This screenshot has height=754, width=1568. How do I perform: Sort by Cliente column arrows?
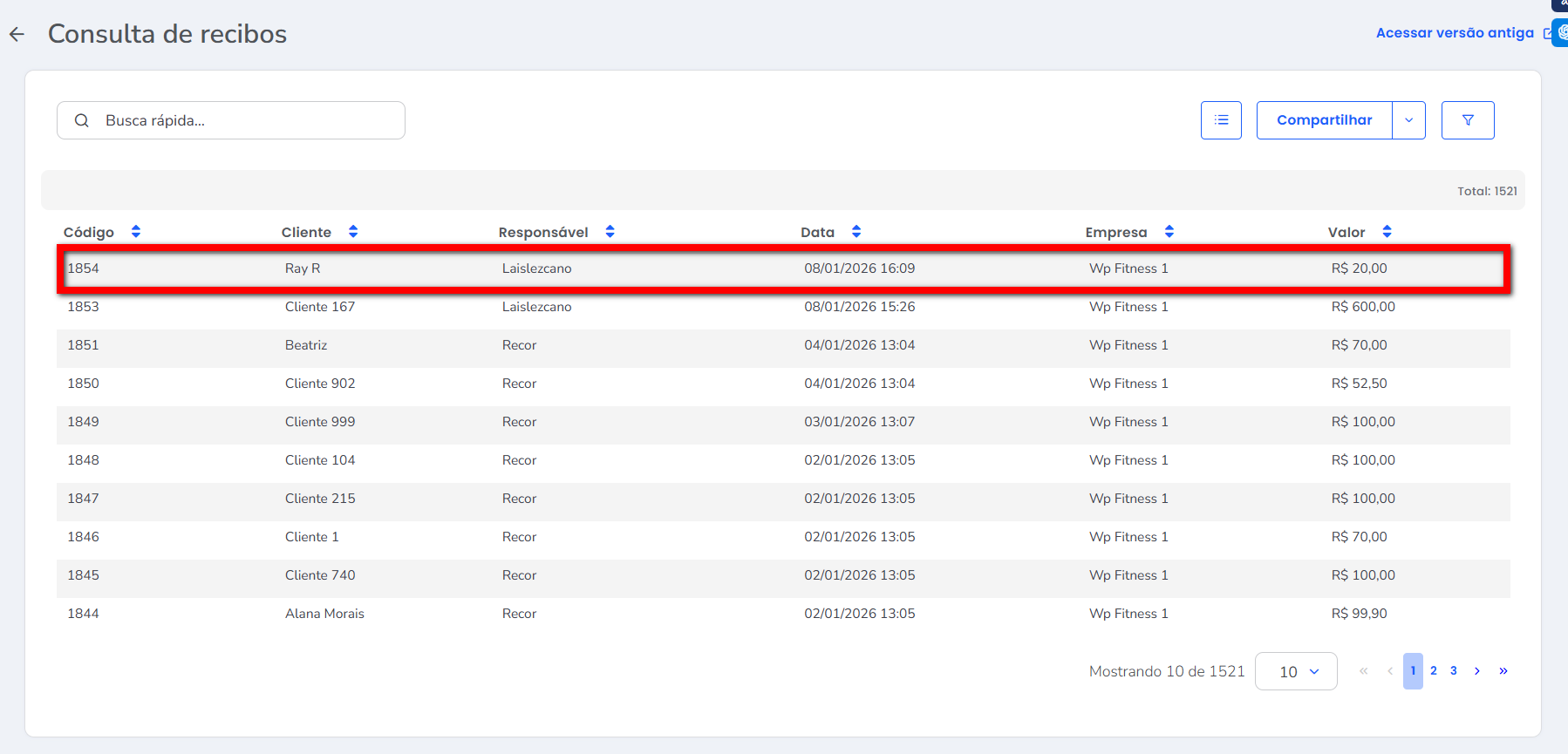353,232
